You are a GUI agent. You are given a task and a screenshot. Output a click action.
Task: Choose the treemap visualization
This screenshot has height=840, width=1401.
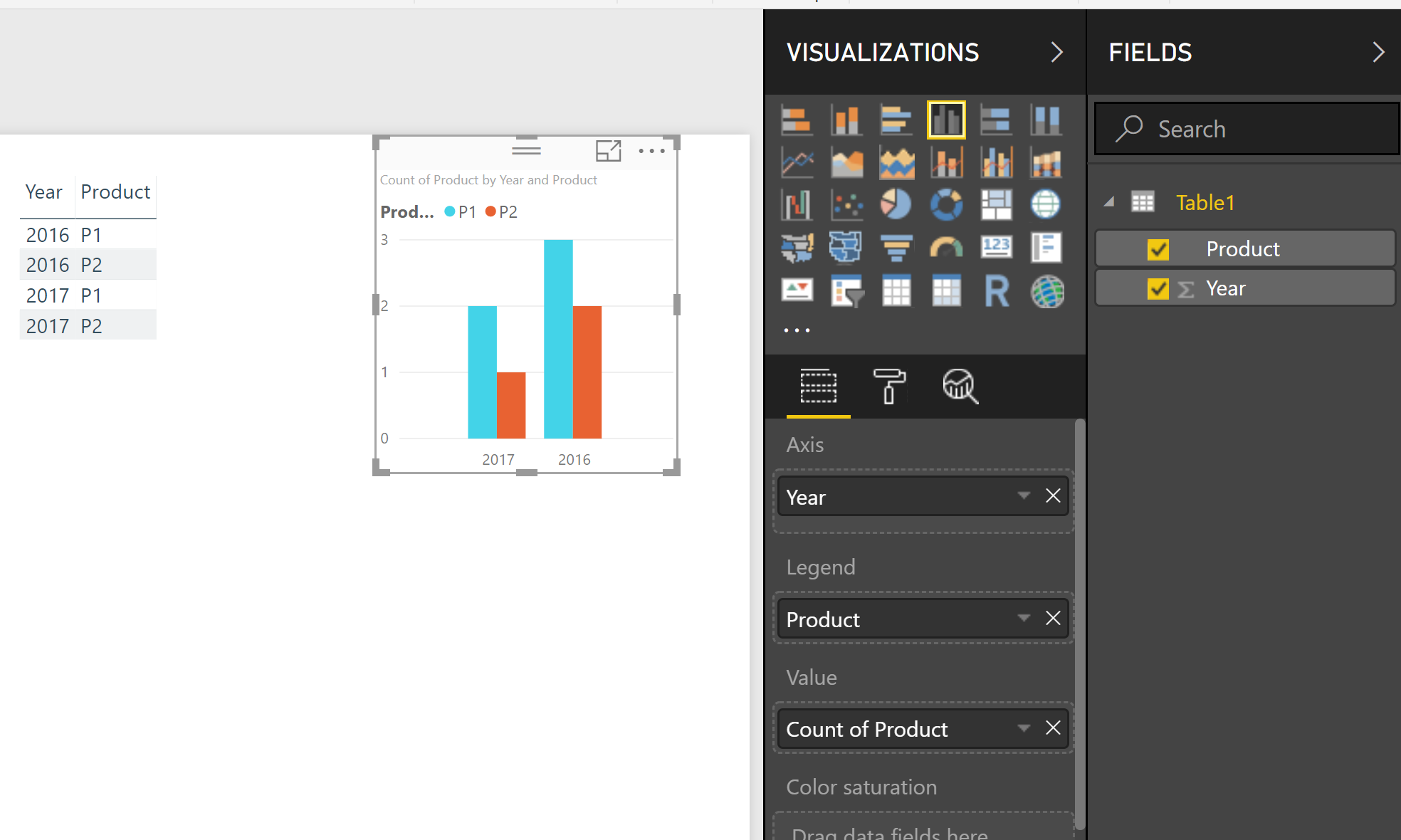[996, 205]
